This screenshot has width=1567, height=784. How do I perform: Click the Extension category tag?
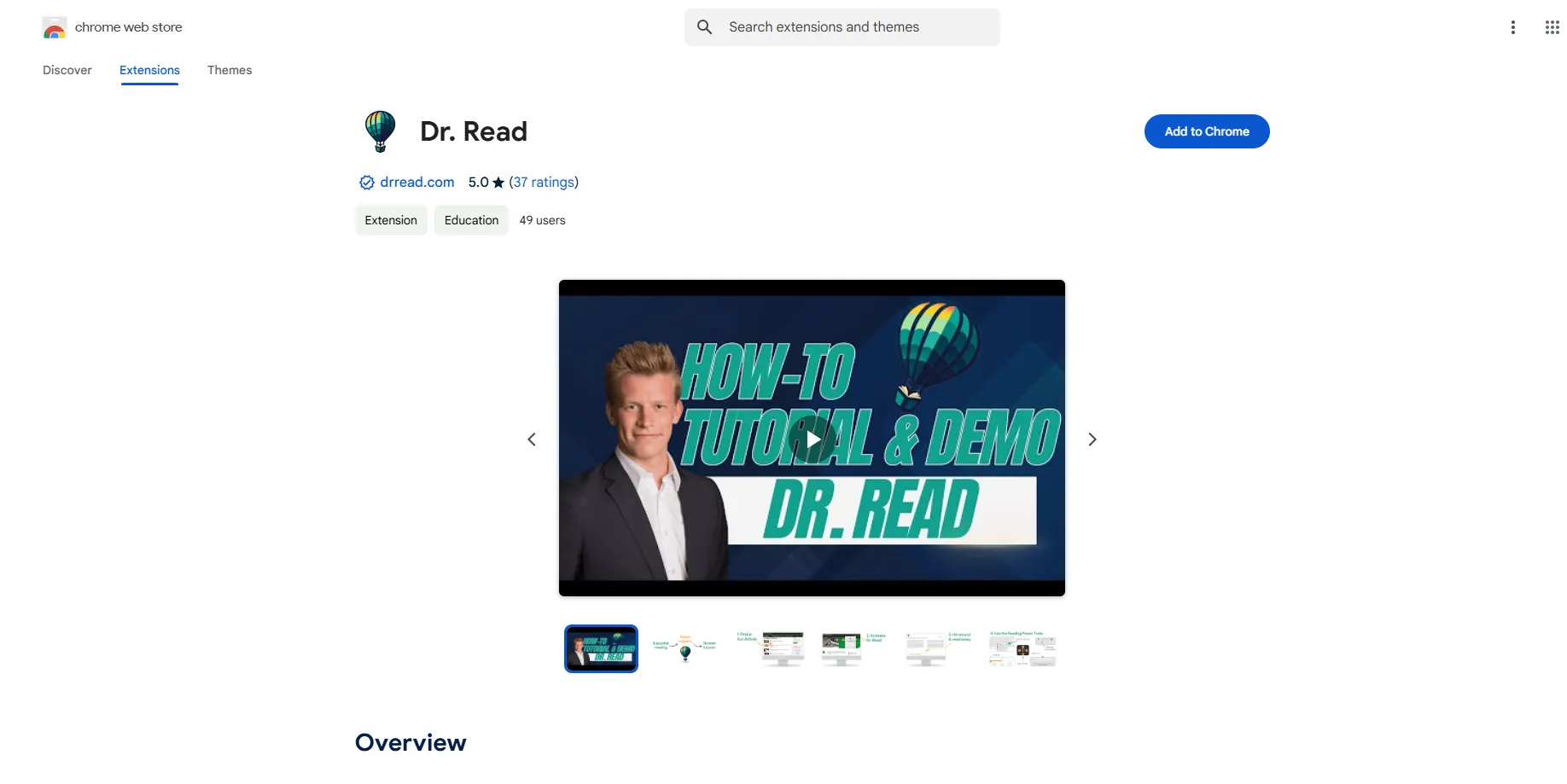pos(390,219)
